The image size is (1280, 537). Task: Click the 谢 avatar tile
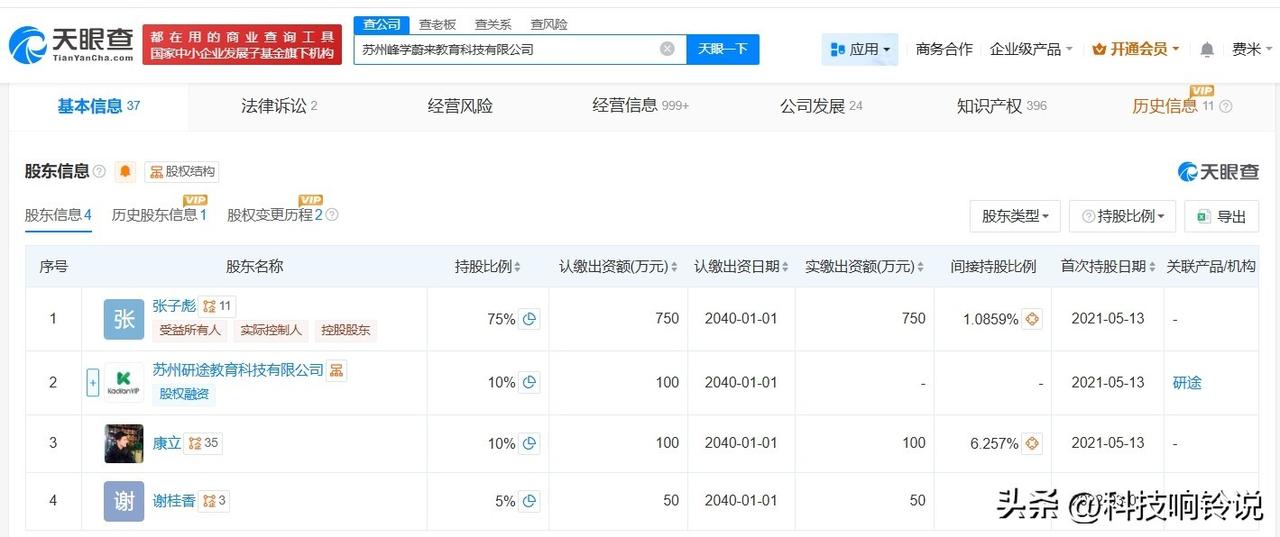(124, 501)
